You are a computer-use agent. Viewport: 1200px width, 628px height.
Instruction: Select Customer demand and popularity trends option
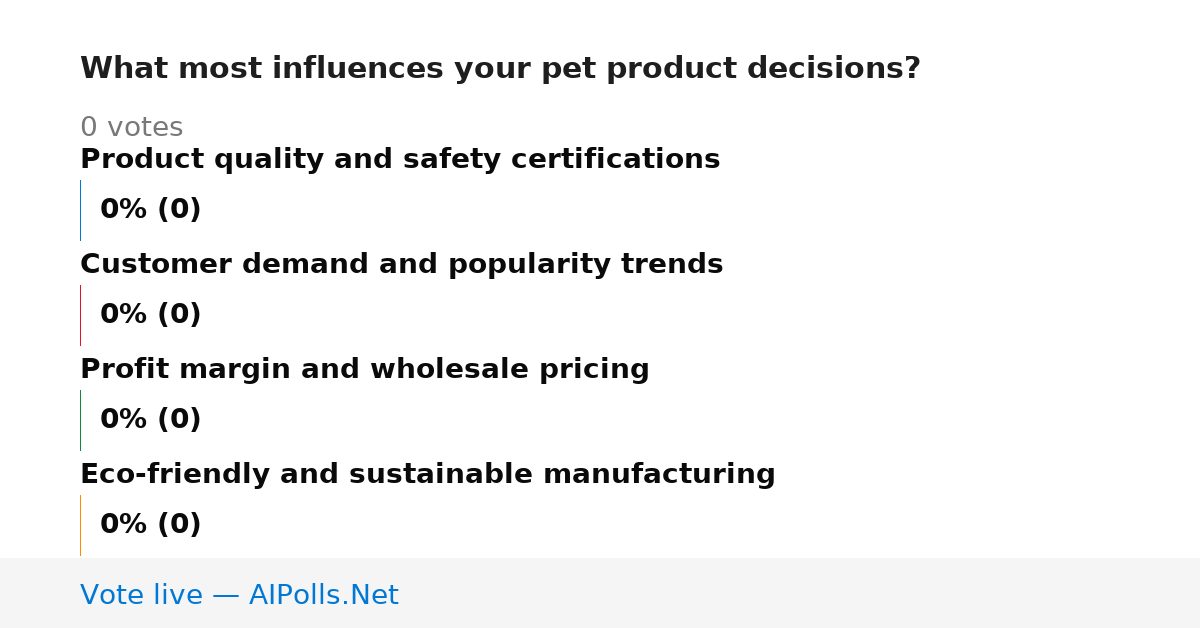pyautogui.click(x=401, y=265)
